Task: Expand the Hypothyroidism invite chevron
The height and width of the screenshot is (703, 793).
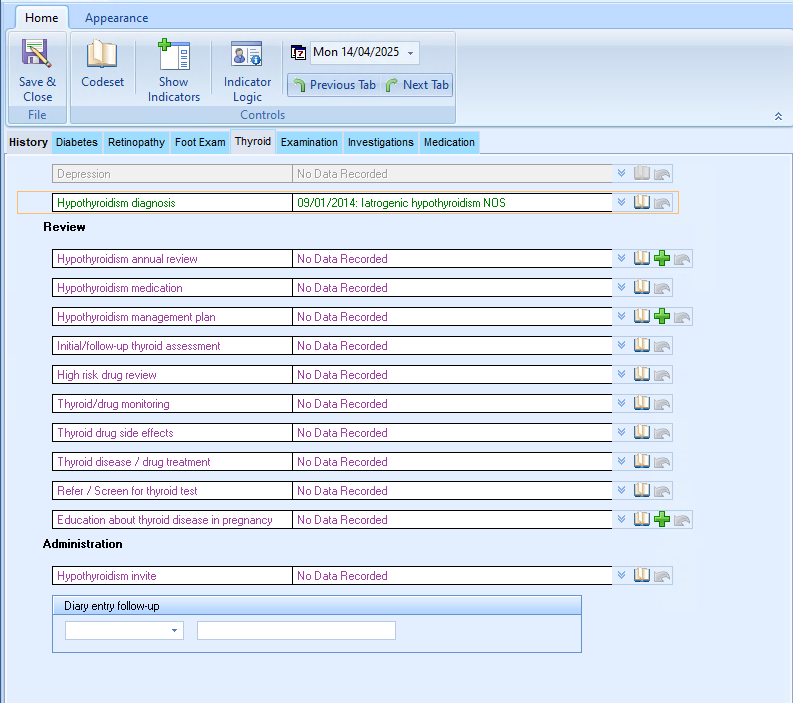Action: click(622, 575)
